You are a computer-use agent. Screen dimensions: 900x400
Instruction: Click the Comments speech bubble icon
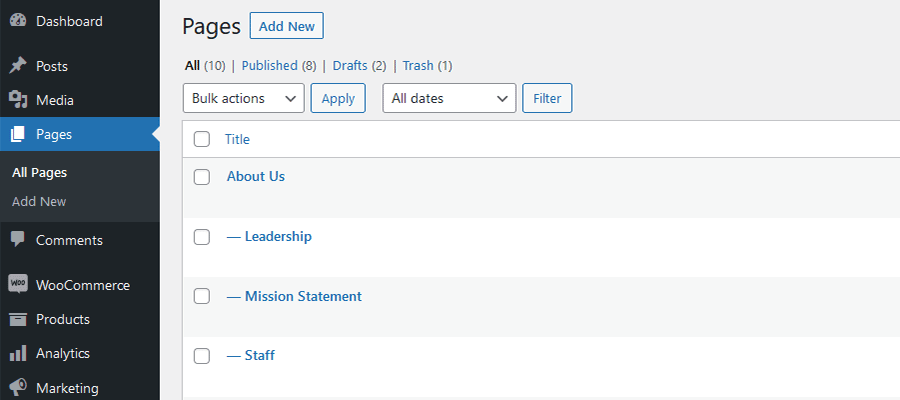point(18,240)
